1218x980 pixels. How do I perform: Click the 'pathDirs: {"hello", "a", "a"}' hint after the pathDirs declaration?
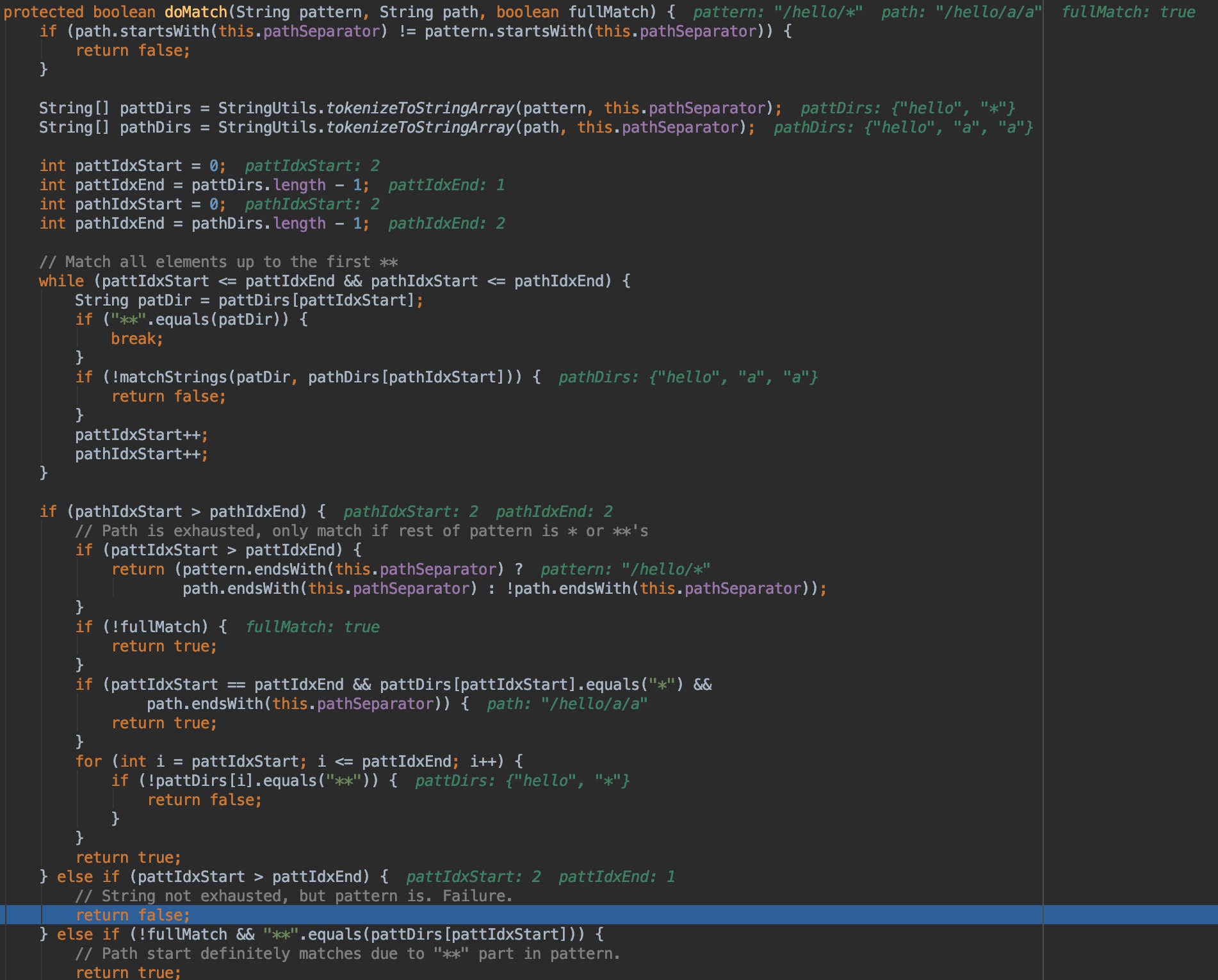click(903, 127)
